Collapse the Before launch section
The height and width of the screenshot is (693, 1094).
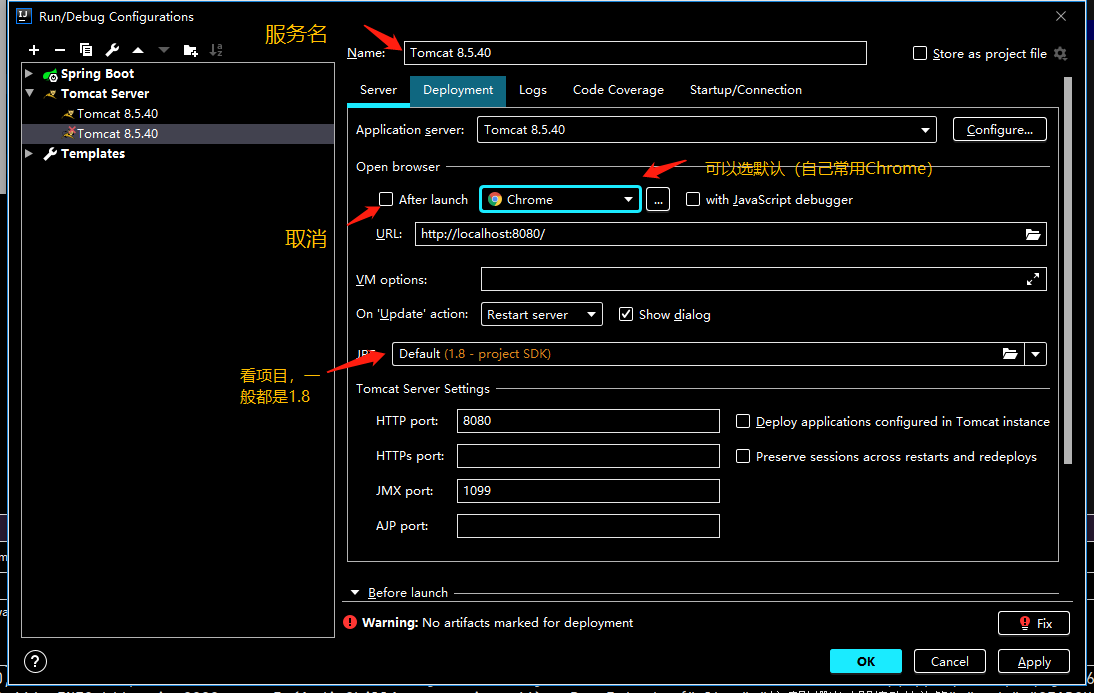[x=355, y=593]
